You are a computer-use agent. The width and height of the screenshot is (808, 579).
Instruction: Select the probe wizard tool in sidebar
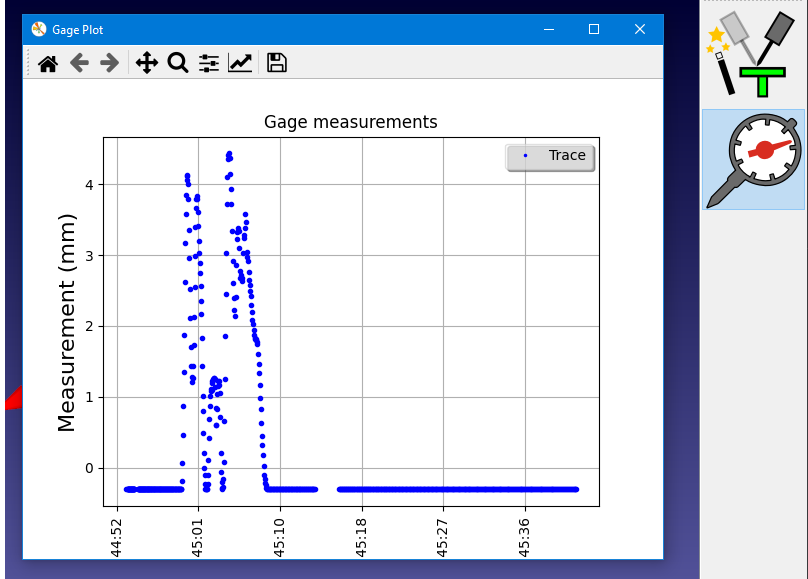753,53
